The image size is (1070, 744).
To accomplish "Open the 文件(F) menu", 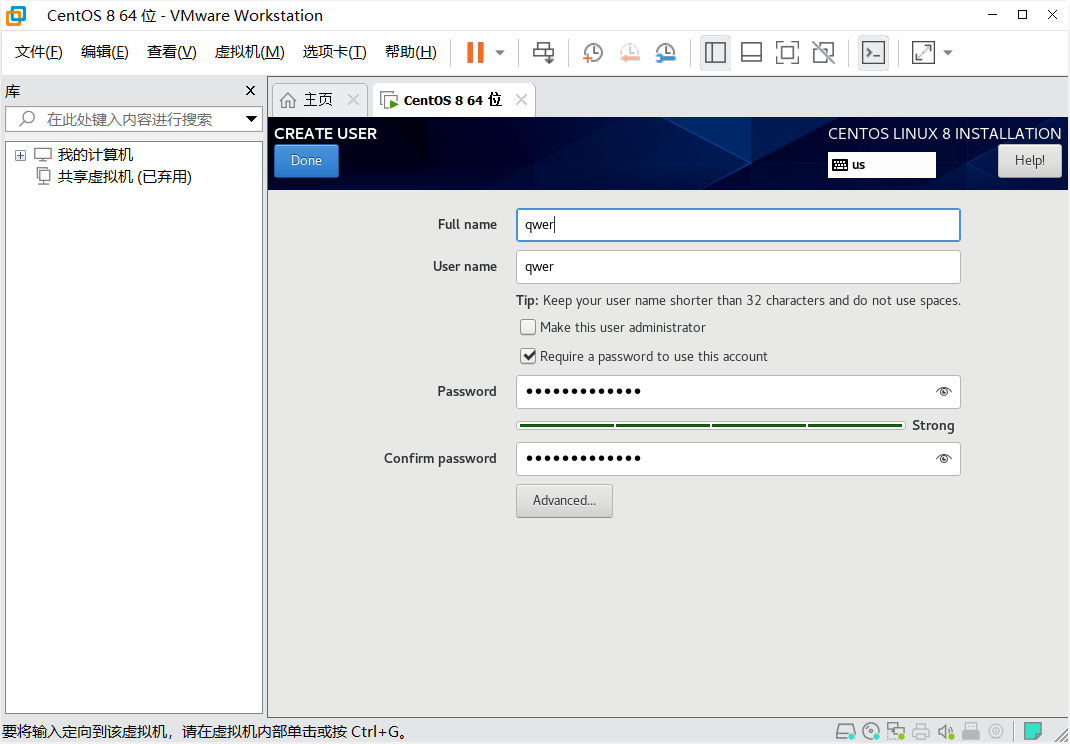I will [x=39, y=52].
